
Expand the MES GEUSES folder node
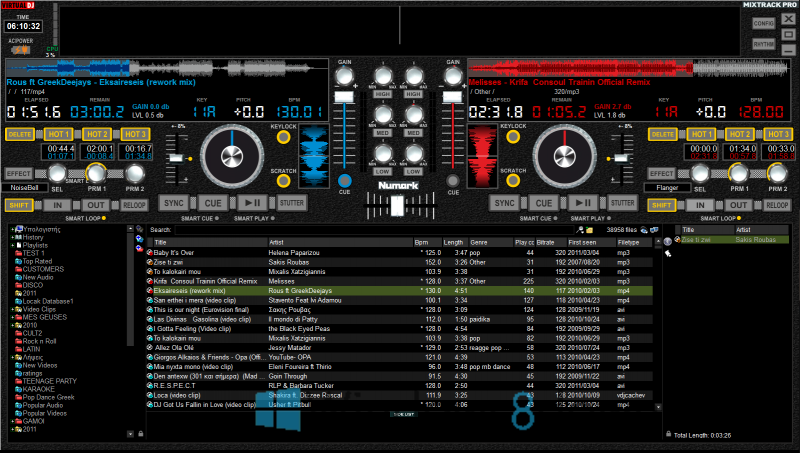coord(12,317)
